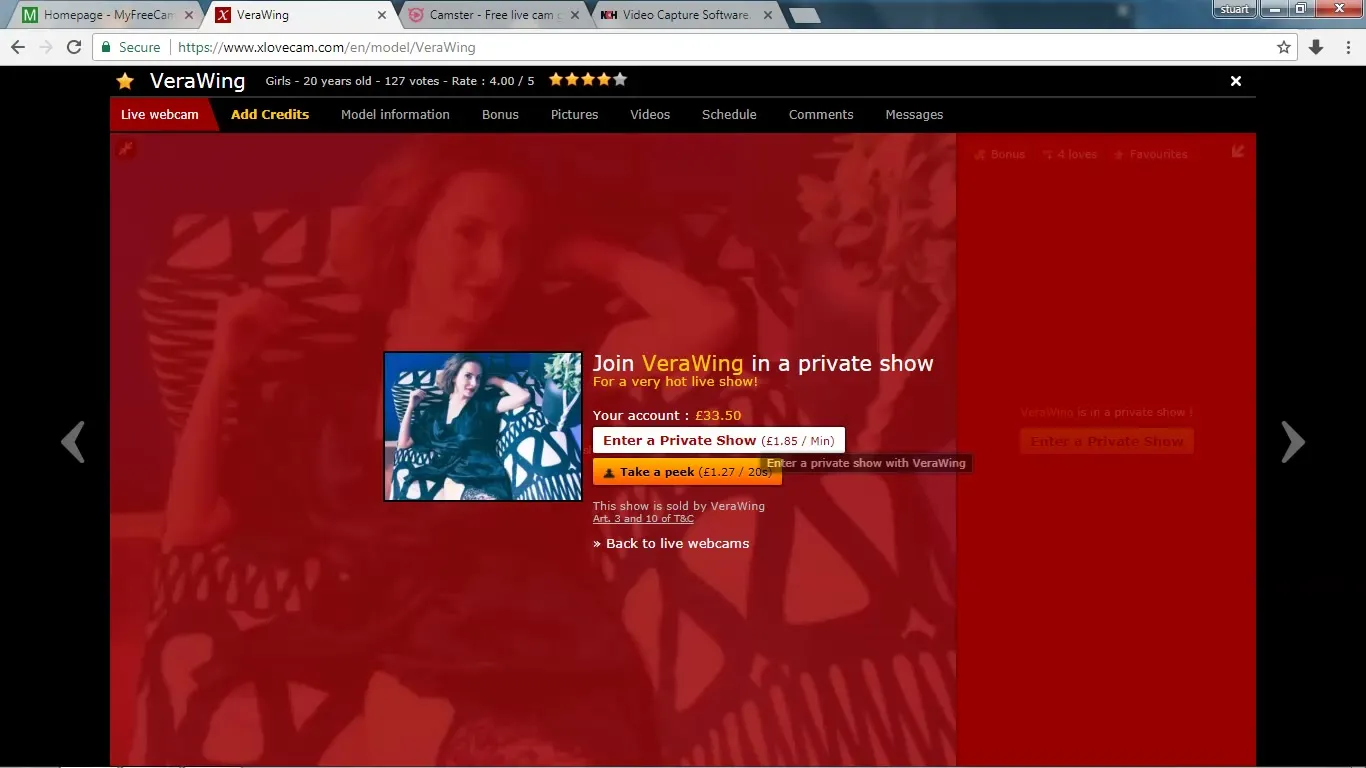Click the 'For a very hot live show!' text

click(675, 382)
